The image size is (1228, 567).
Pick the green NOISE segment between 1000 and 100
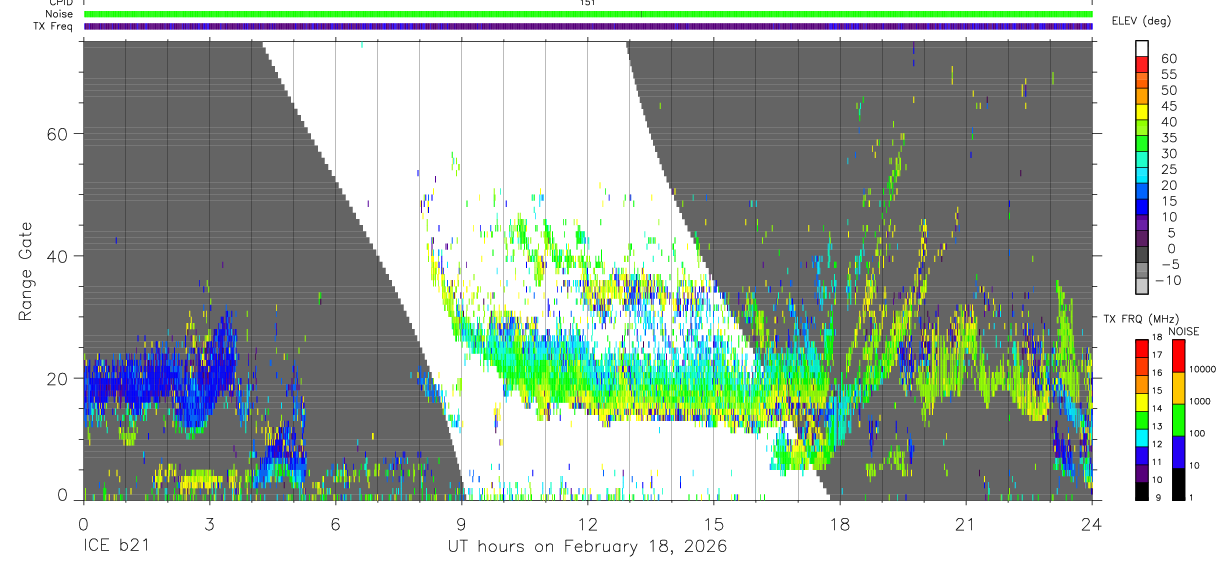coord(1177,420)
